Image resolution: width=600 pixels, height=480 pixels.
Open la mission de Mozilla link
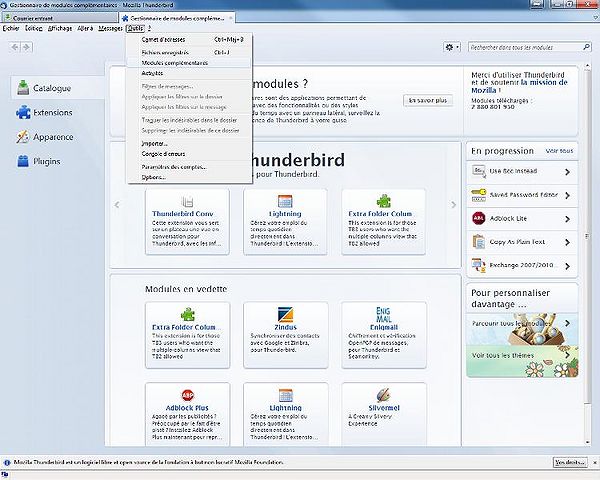[519, 87]
